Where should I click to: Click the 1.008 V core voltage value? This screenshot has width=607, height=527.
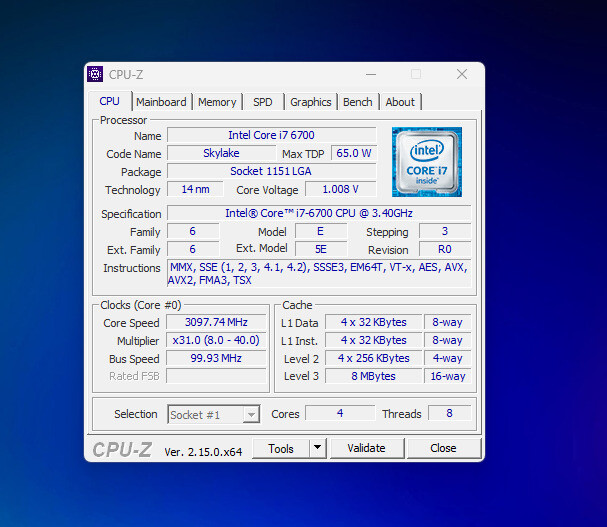(341, 189)
